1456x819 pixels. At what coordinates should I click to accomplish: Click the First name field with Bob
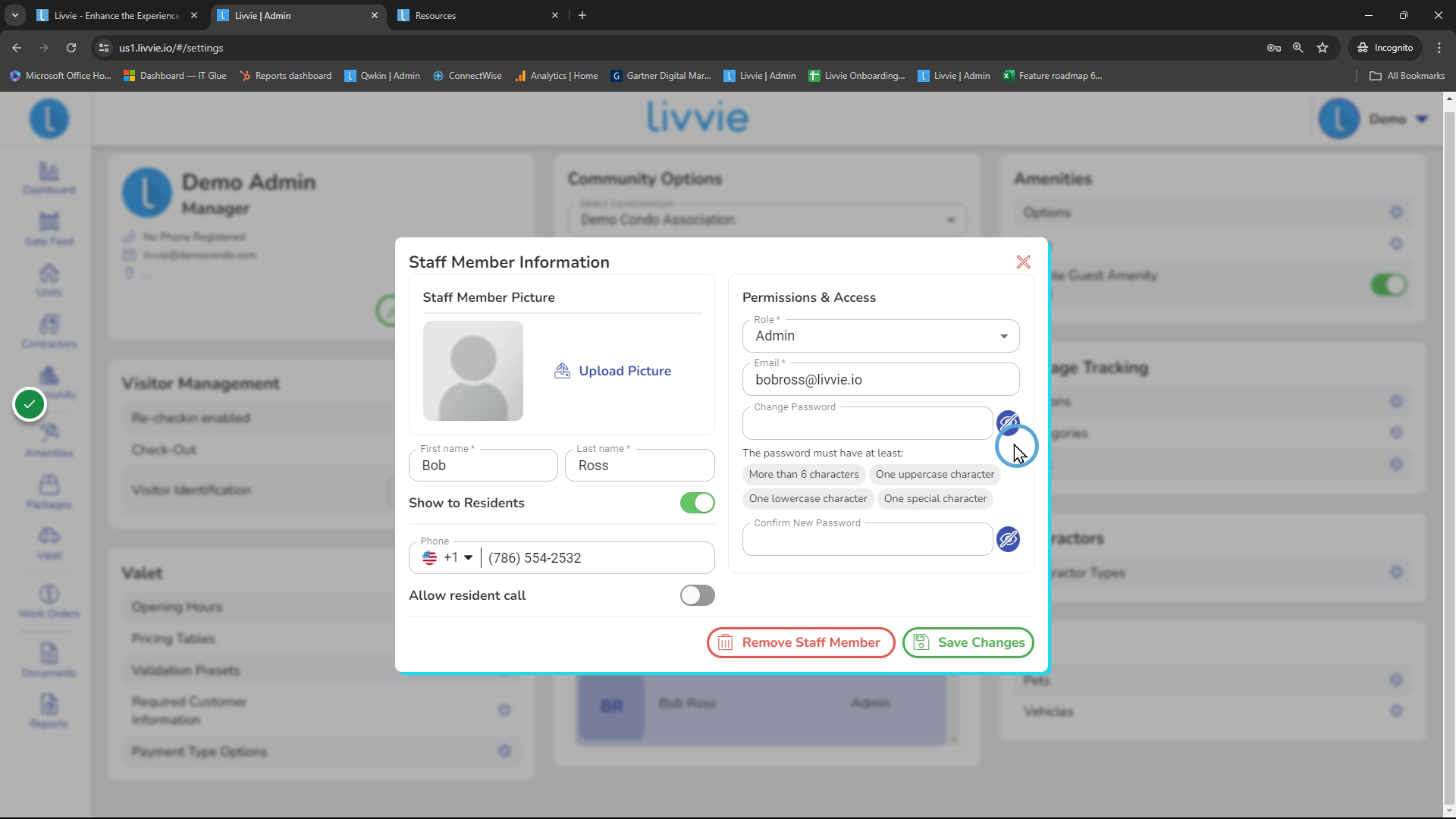click(x=483, y=465)
